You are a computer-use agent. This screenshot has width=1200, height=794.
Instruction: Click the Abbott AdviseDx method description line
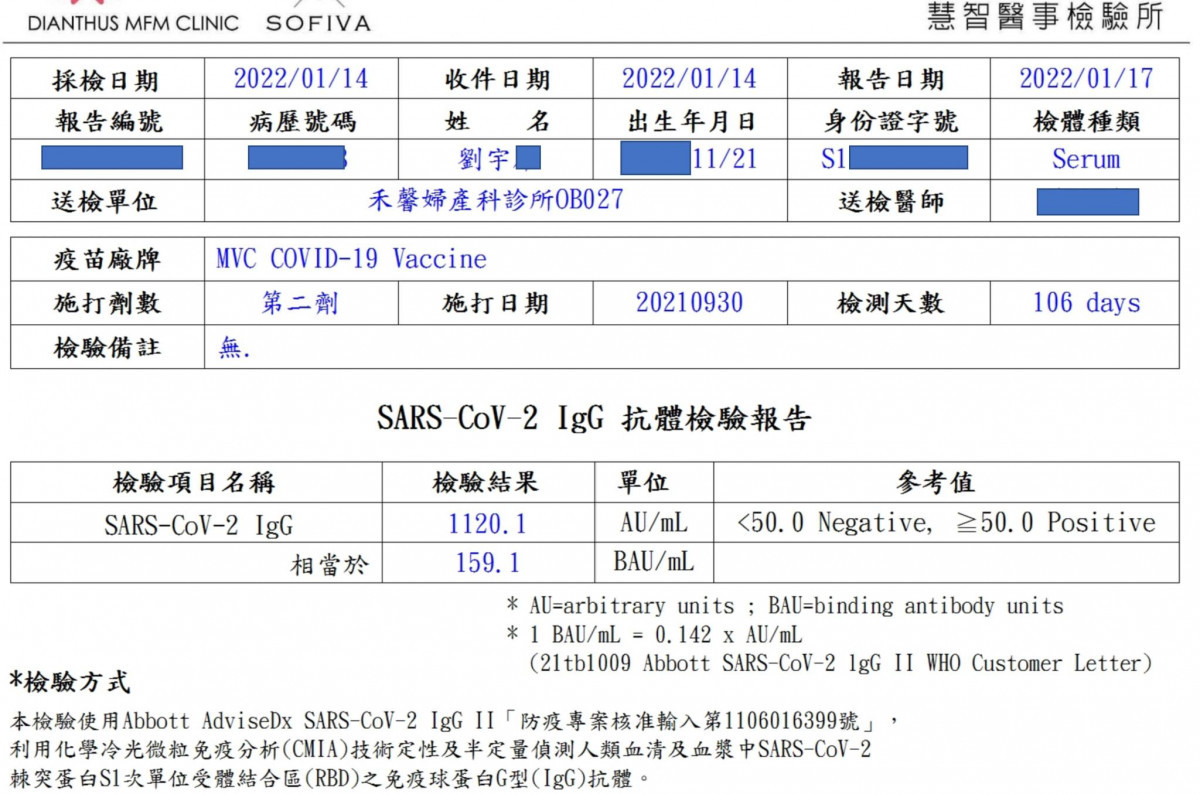pyautogui.click(x=455, y=721)
